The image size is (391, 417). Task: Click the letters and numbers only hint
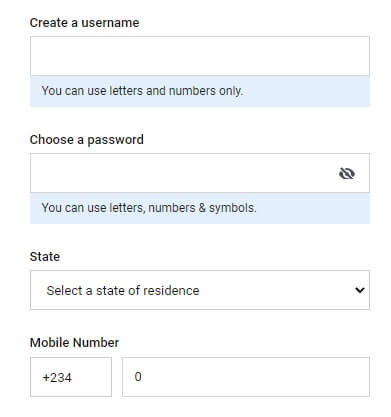pos(142,91)
